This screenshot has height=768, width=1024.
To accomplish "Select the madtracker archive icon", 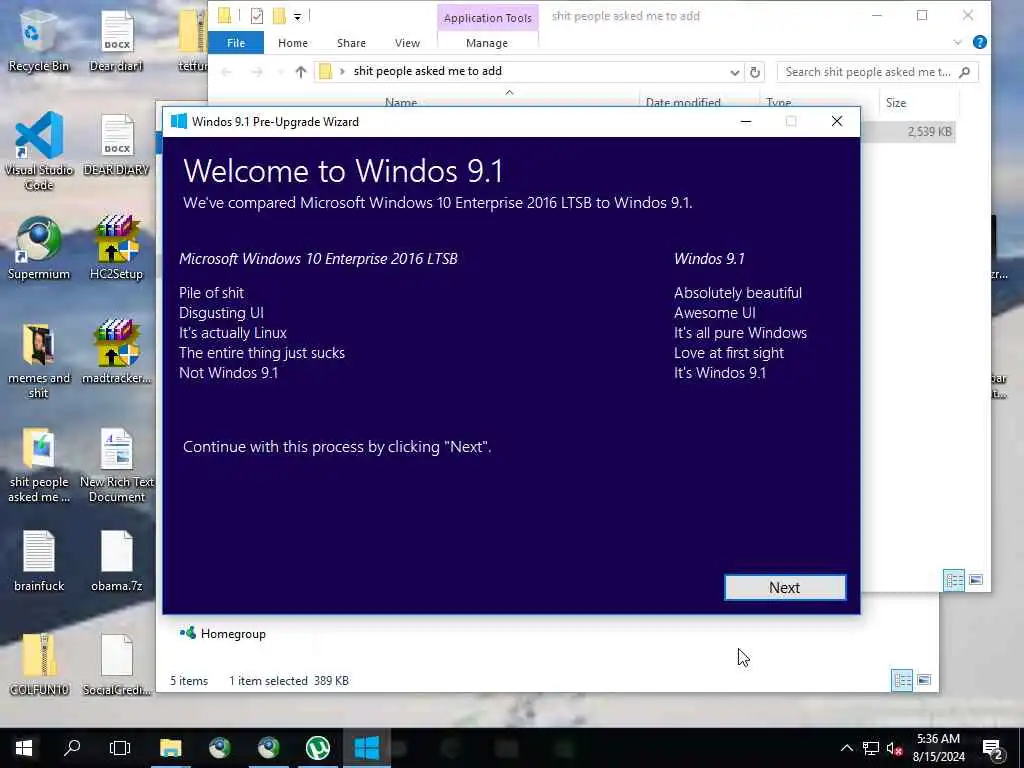I will point(116,353).
